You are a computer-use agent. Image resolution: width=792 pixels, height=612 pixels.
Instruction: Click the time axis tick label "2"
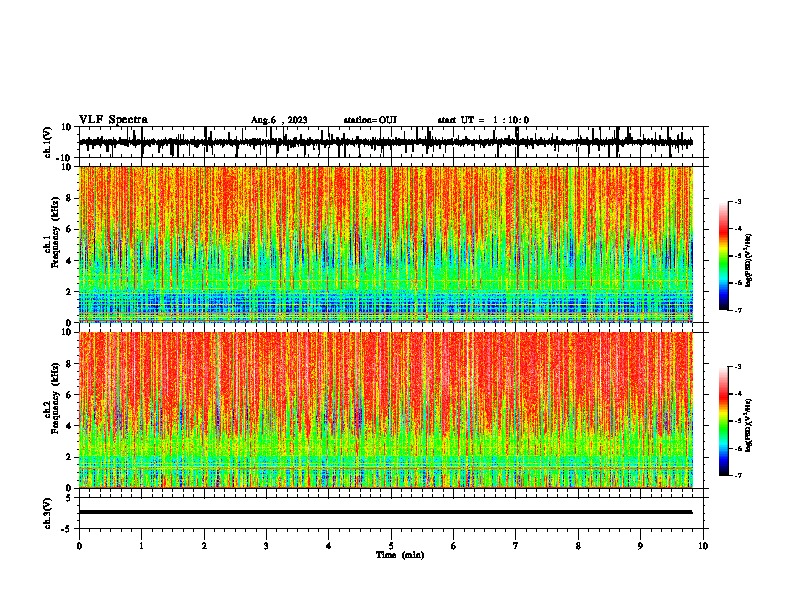(x=204, y=546)
